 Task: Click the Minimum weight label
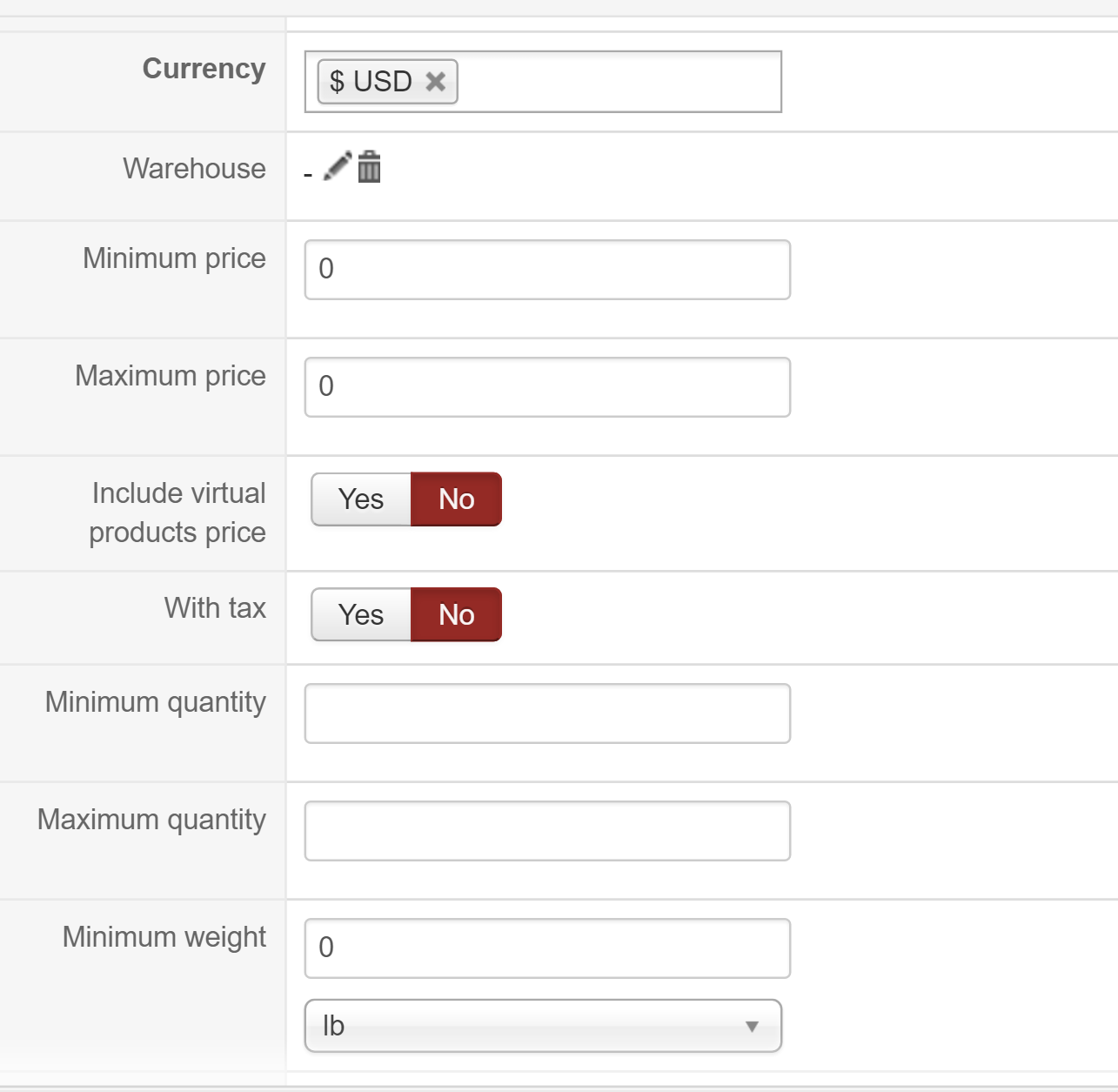164,936
